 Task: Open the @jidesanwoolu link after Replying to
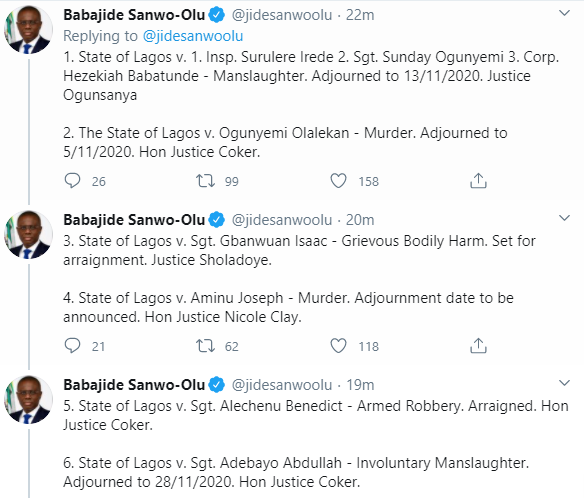point(193,36)
